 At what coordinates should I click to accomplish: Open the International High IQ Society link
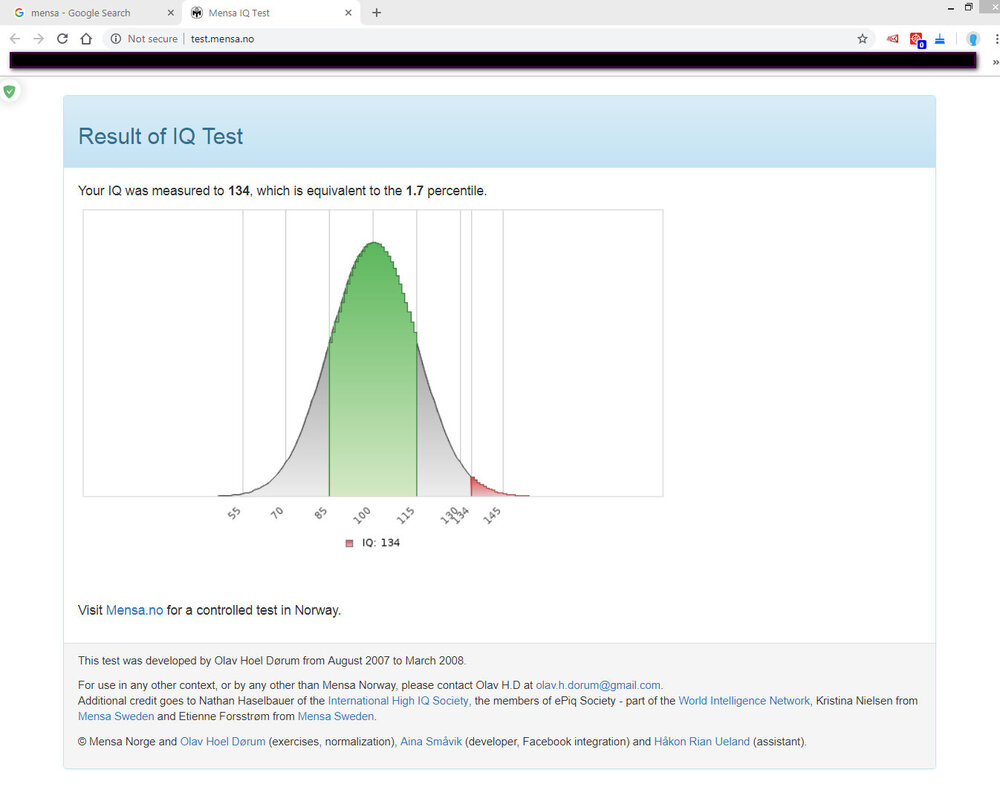tap(399, 701)
